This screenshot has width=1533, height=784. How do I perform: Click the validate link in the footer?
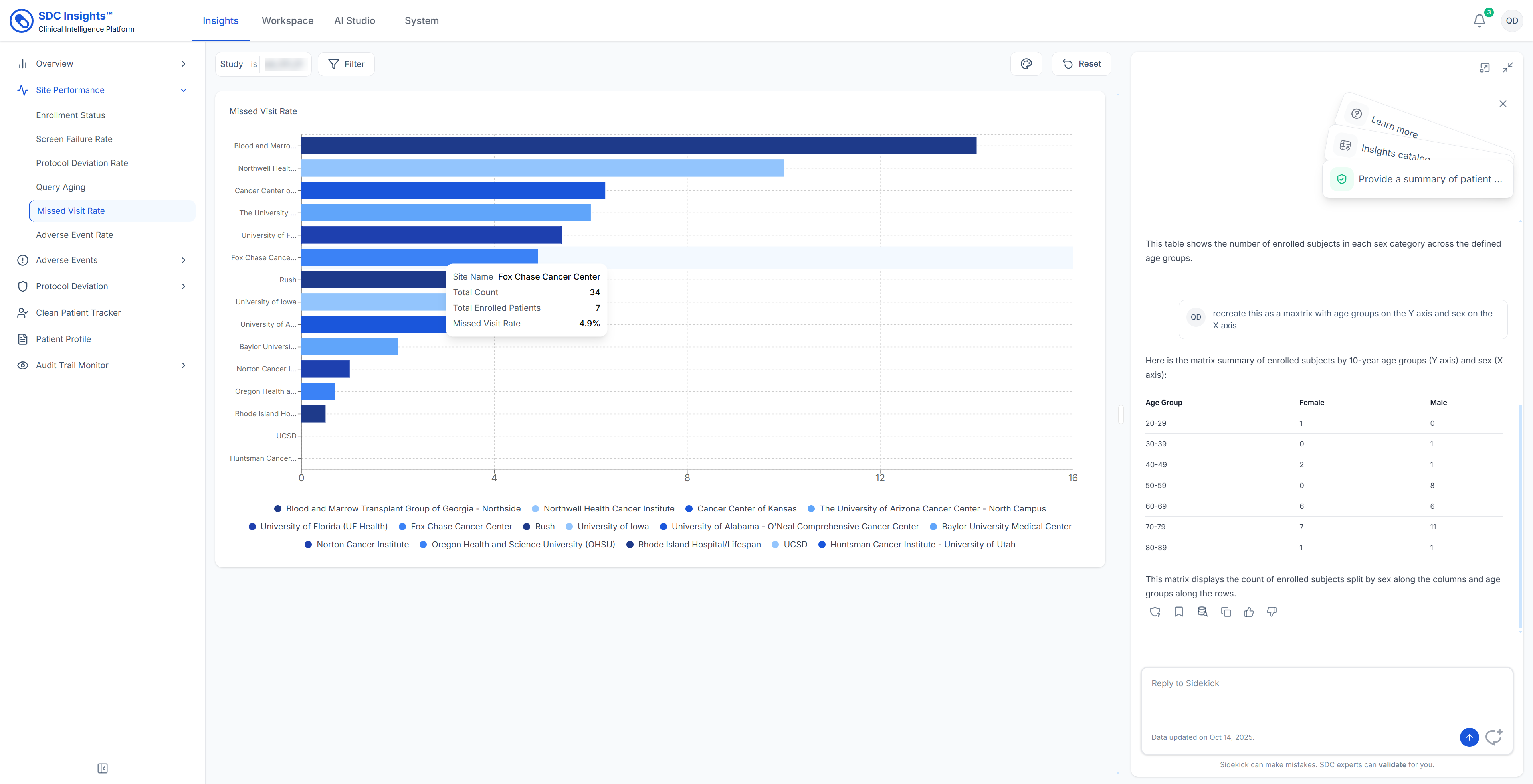pyautogui.click(x=1392, y=764)
